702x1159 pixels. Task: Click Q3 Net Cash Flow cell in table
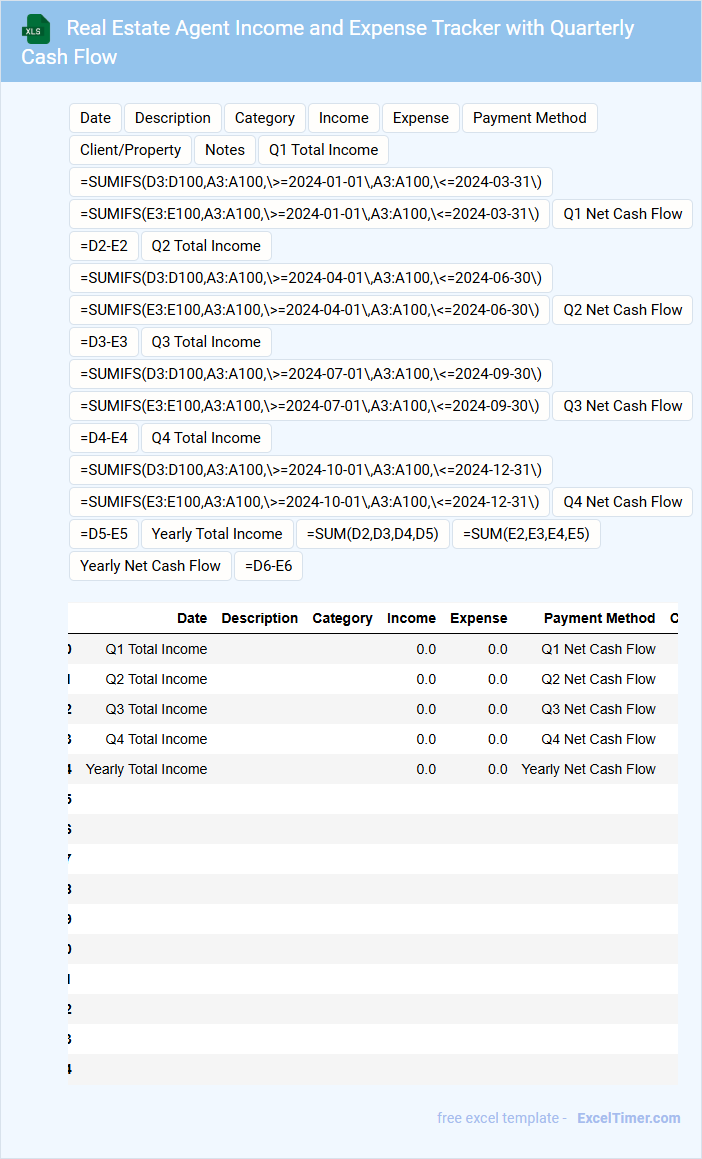click(x=599, y=710)
